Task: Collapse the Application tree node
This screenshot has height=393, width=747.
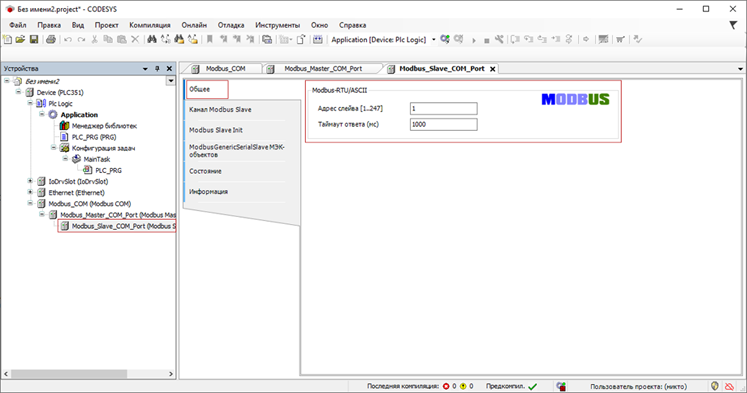Action: click(x=42, y=114)
